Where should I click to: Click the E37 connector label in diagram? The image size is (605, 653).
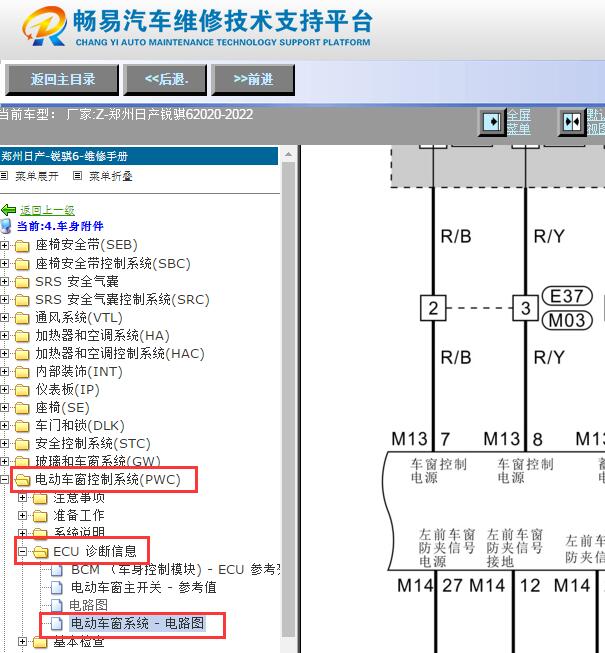tap(567, 297)
